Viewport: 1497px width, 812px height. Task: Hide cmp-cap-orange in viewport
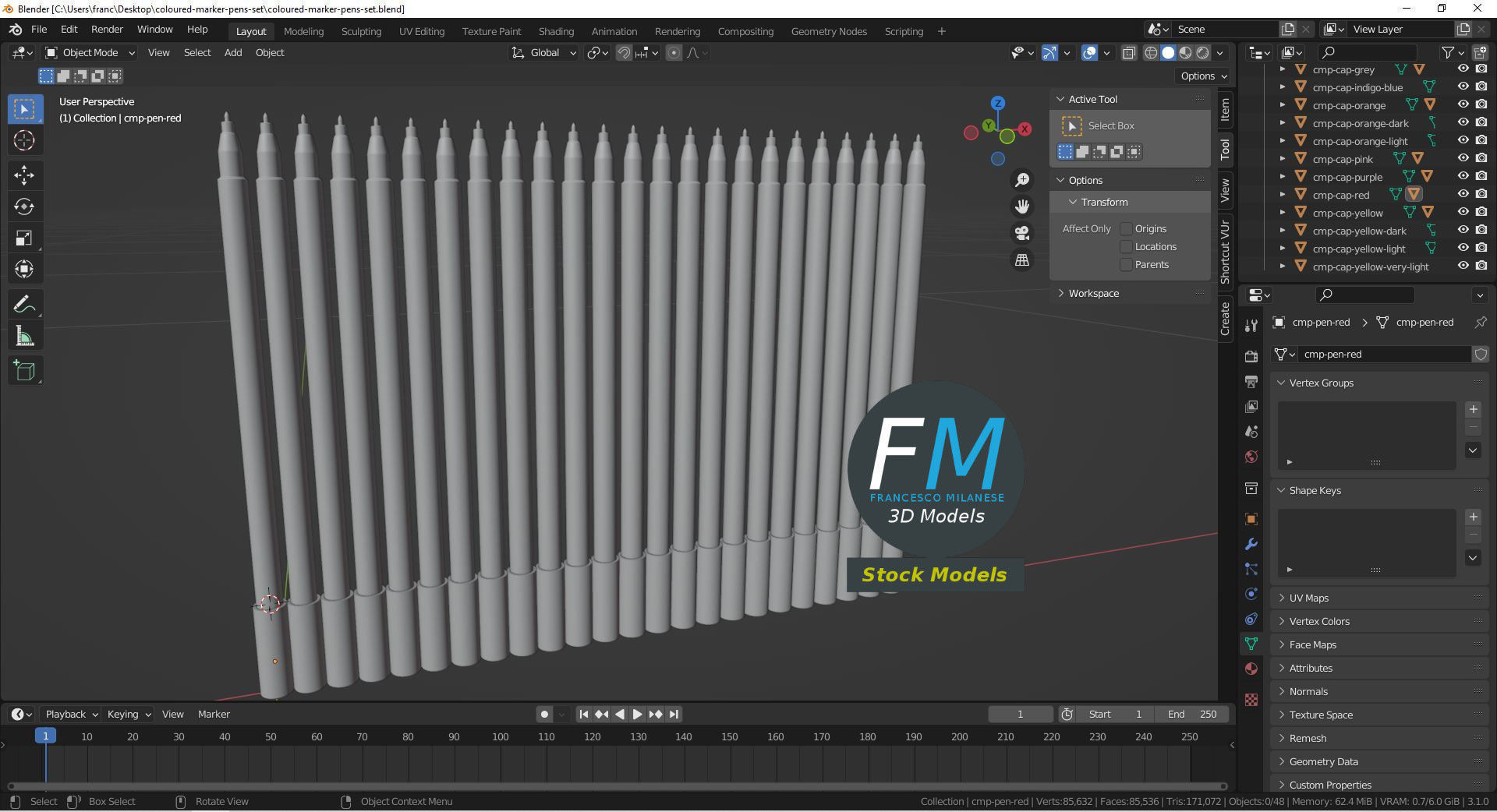(x=1463, y=105)
